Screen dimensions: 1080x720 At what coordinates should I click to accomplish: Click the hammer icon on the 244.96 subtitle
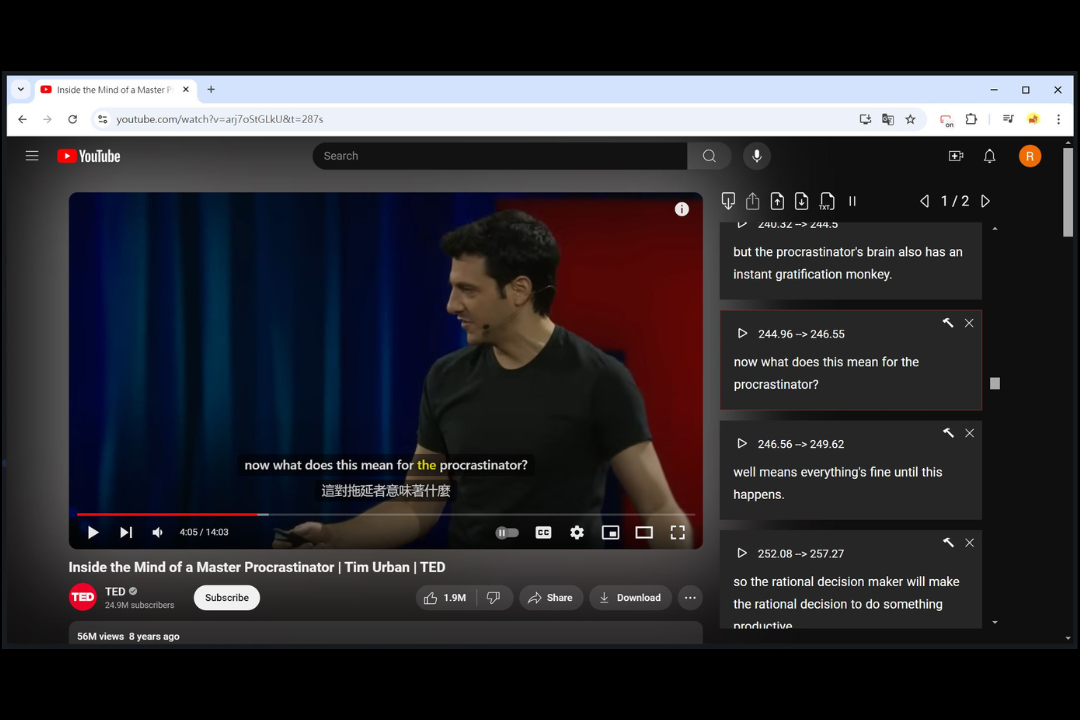tap(948, 323)
